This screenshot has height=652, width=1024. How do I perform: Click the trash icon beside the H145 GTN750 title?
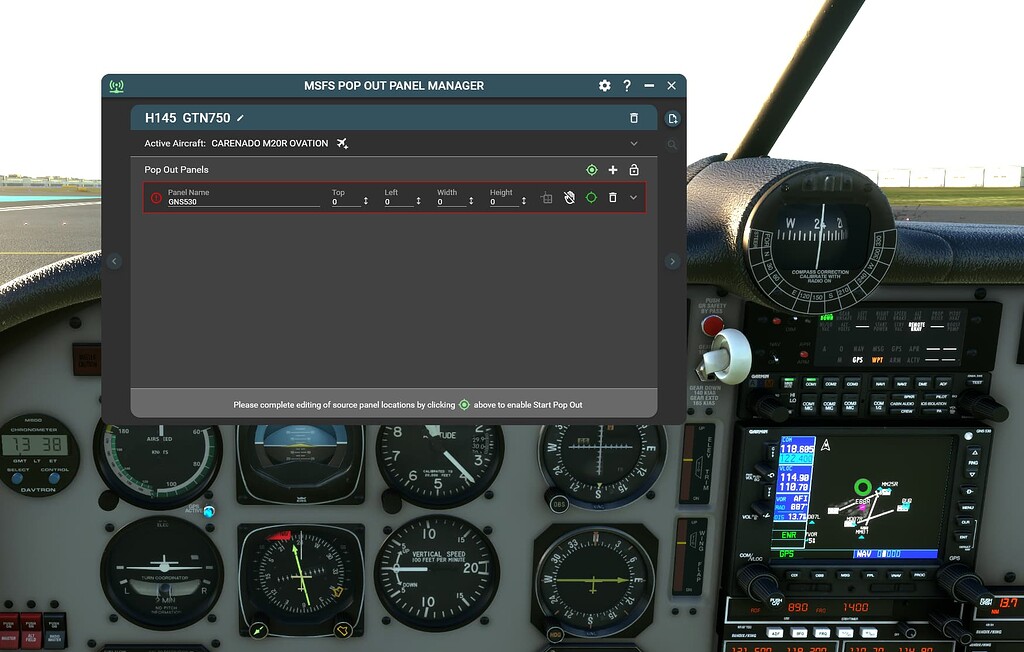click(634, 118)
